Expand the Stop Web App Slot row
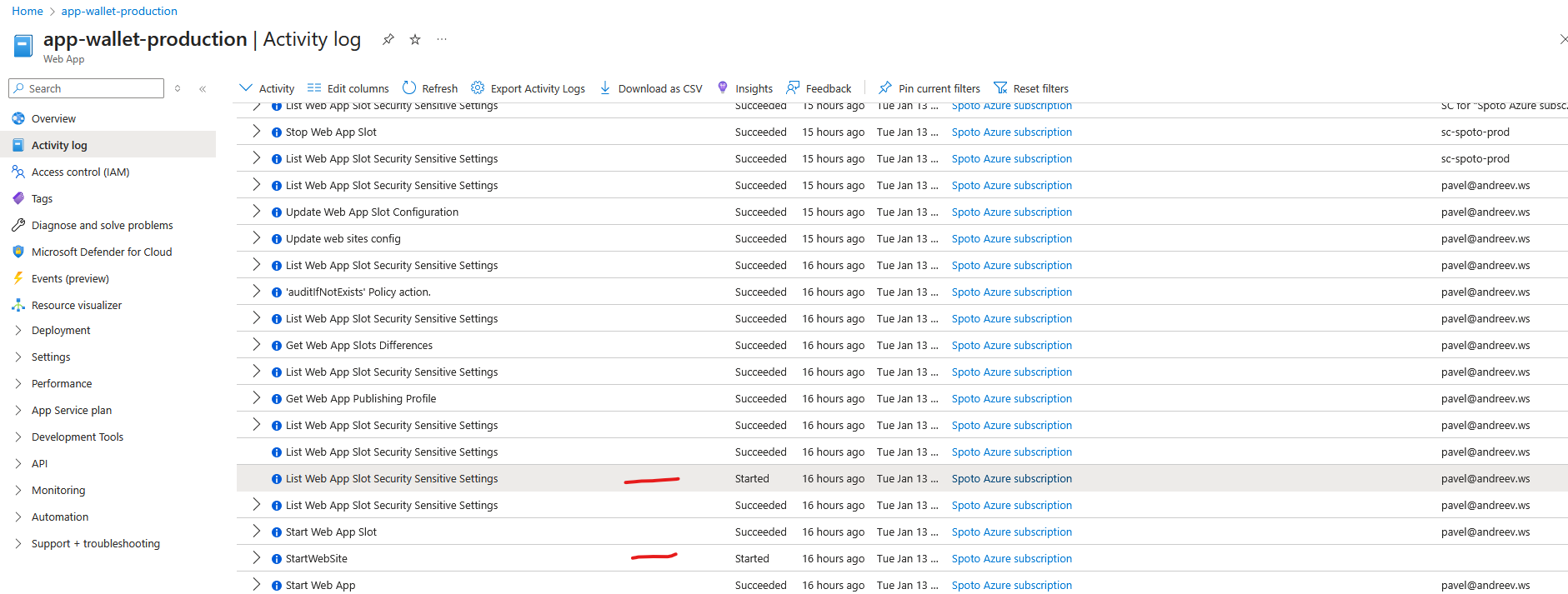1568x594 pixels. coord(256,132)
